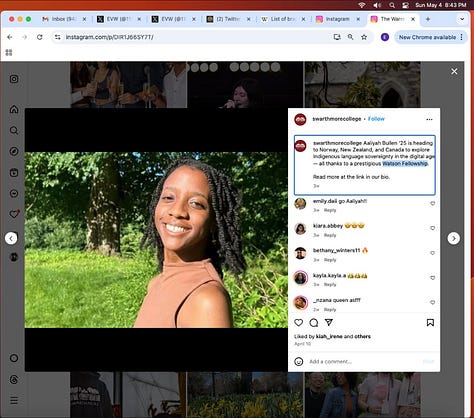Image resolution: width=474 pixels, height=418 pixels.
Task: Save post with bookmark icon
Action: (430, 323)
